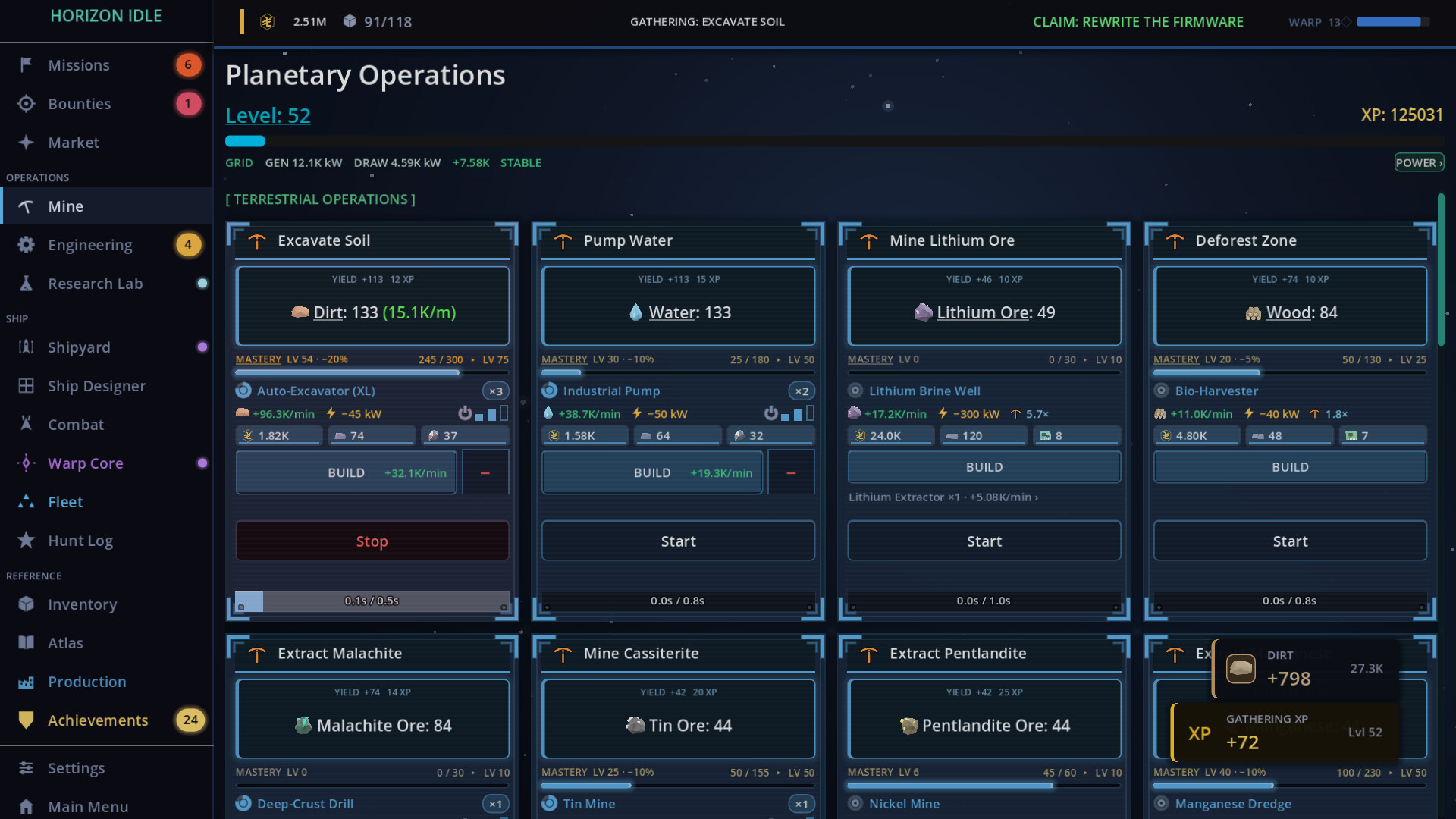Open the Tin Mine ×1 badge
The width and height of the screenshot is (1456, 819).
click(802, 804)
